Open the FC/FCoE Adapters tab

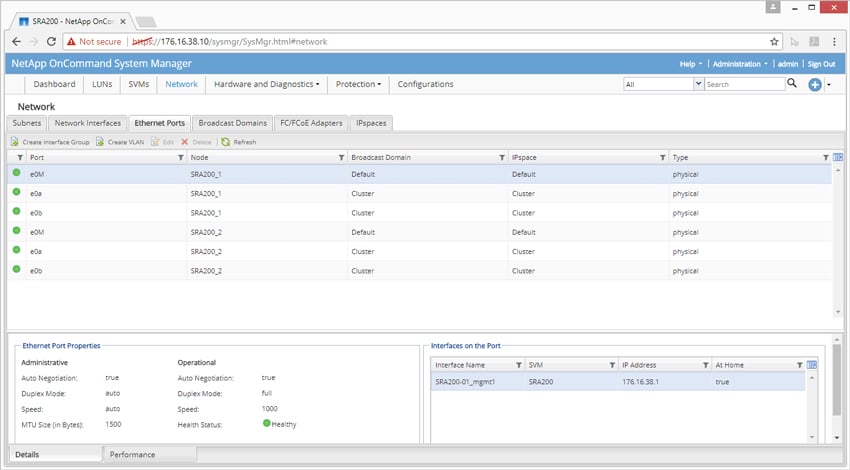click(311, 123)
